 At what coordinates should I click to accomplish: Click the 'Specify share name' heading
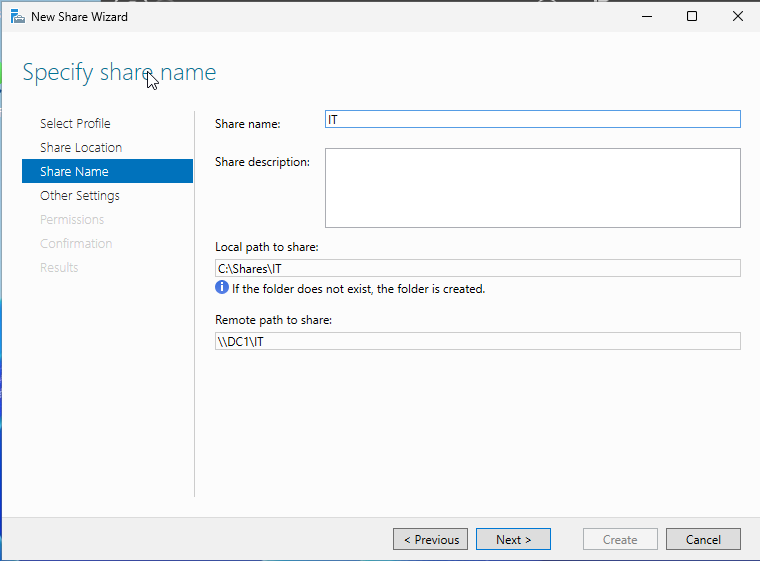[x=119, y=73]
